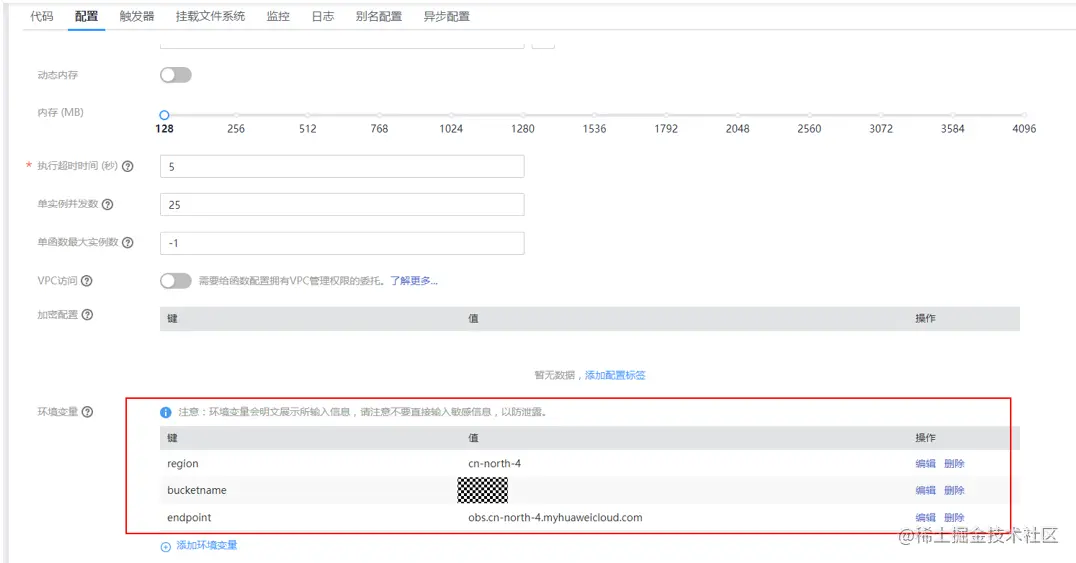Screen dimensions: 1076x563
Task: Click the 添加配置标签 link
Action: pos(615,375)
